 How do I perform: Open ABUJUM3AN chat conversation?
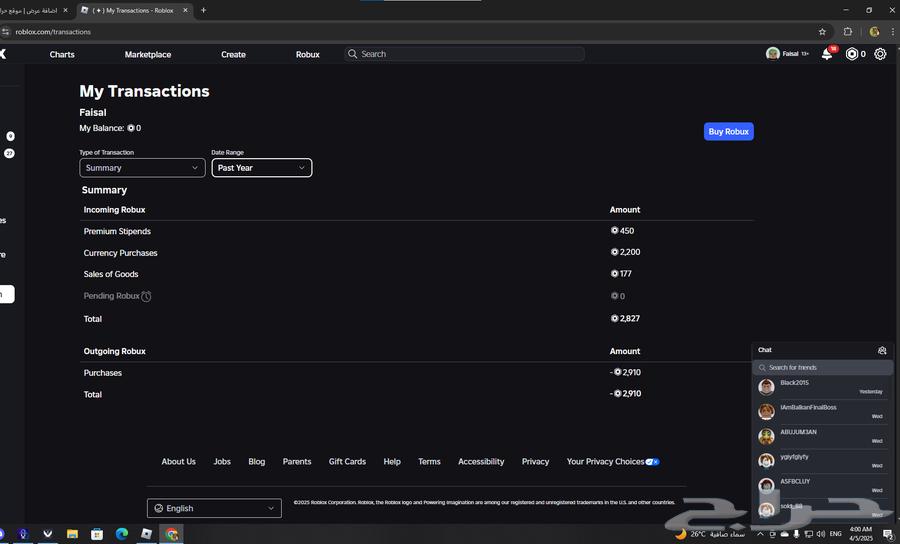click(x=823, y=436)
